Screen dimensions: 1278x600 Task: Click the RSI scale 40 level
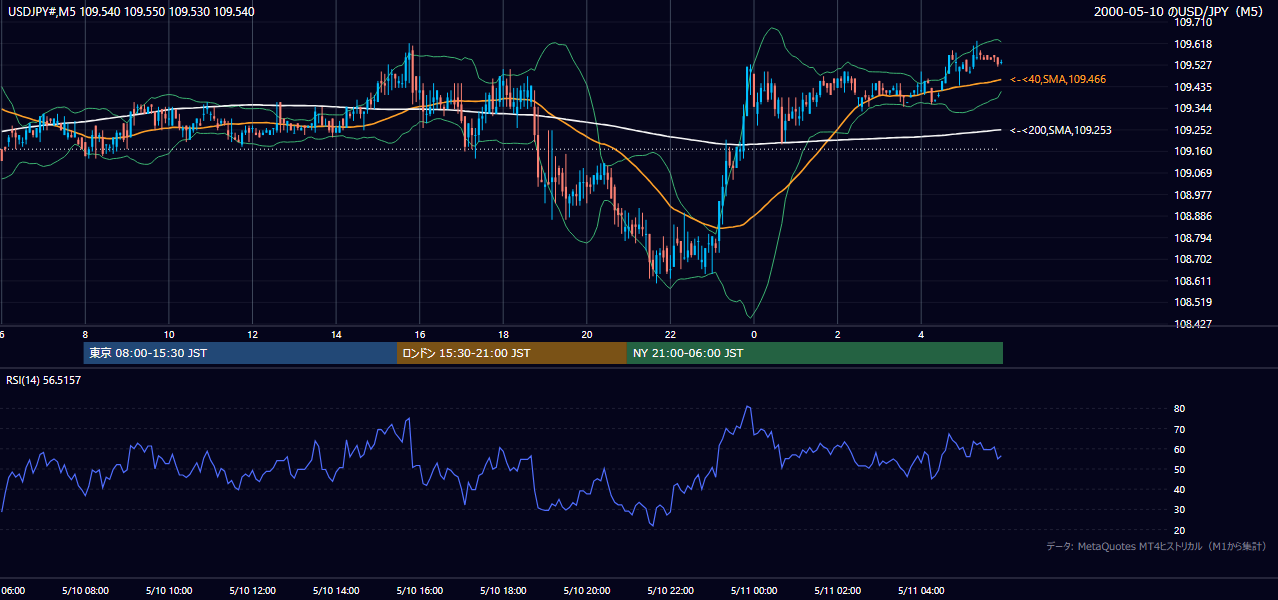[x=1179, y=490]
